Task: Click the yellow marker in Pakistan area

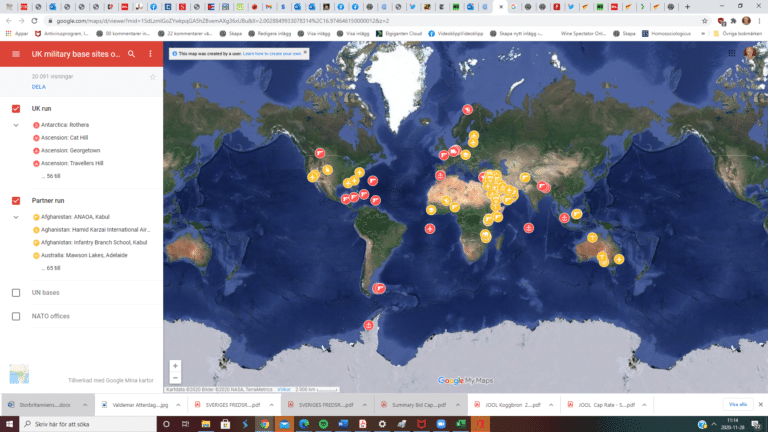Action: (525, 177)
